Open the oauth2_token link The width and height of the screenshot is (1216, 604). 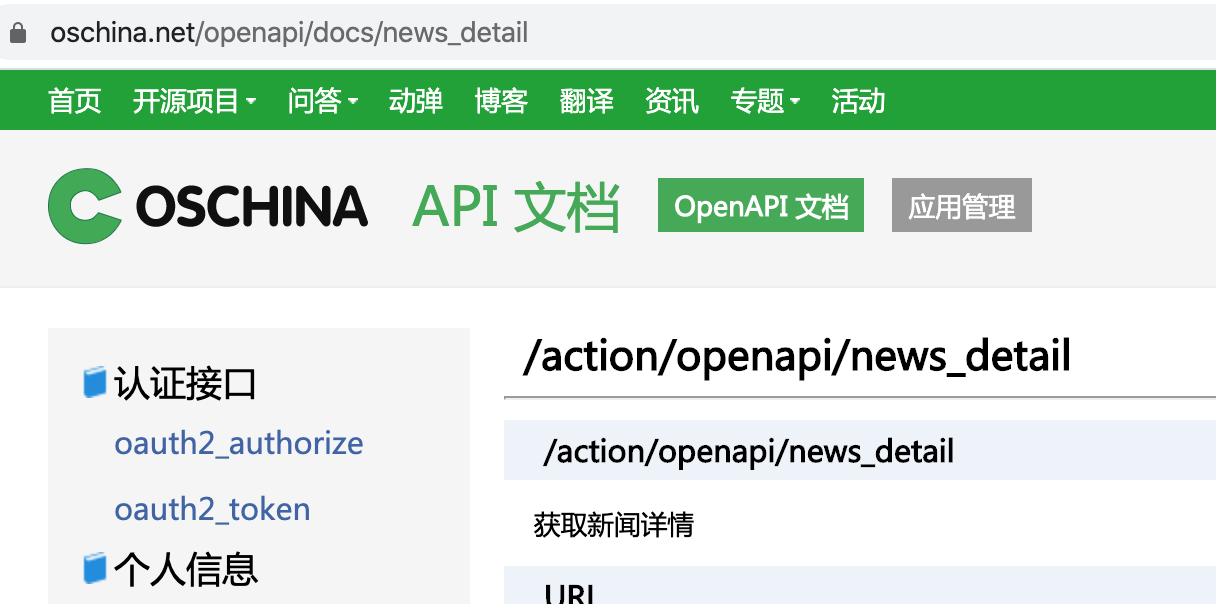[212, 509]
